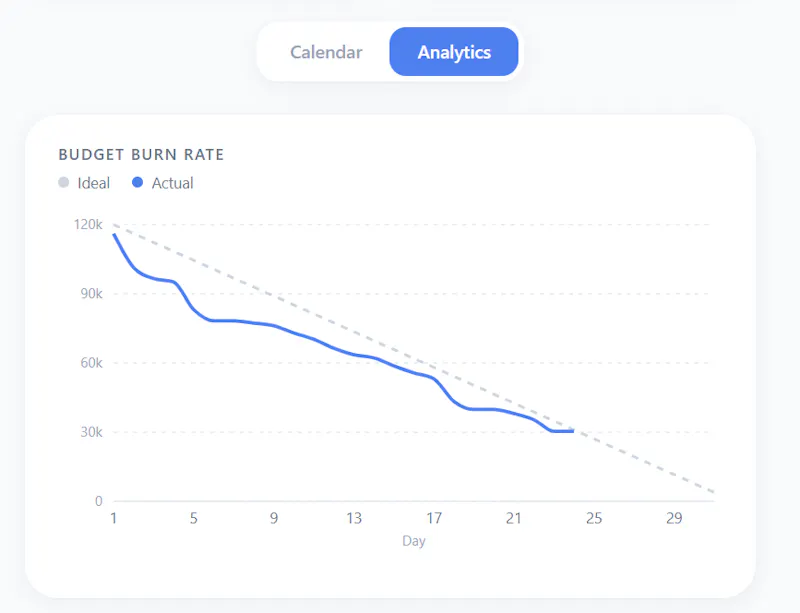
Task: Click day 13 on the x-axis
Action: (354, 519)
